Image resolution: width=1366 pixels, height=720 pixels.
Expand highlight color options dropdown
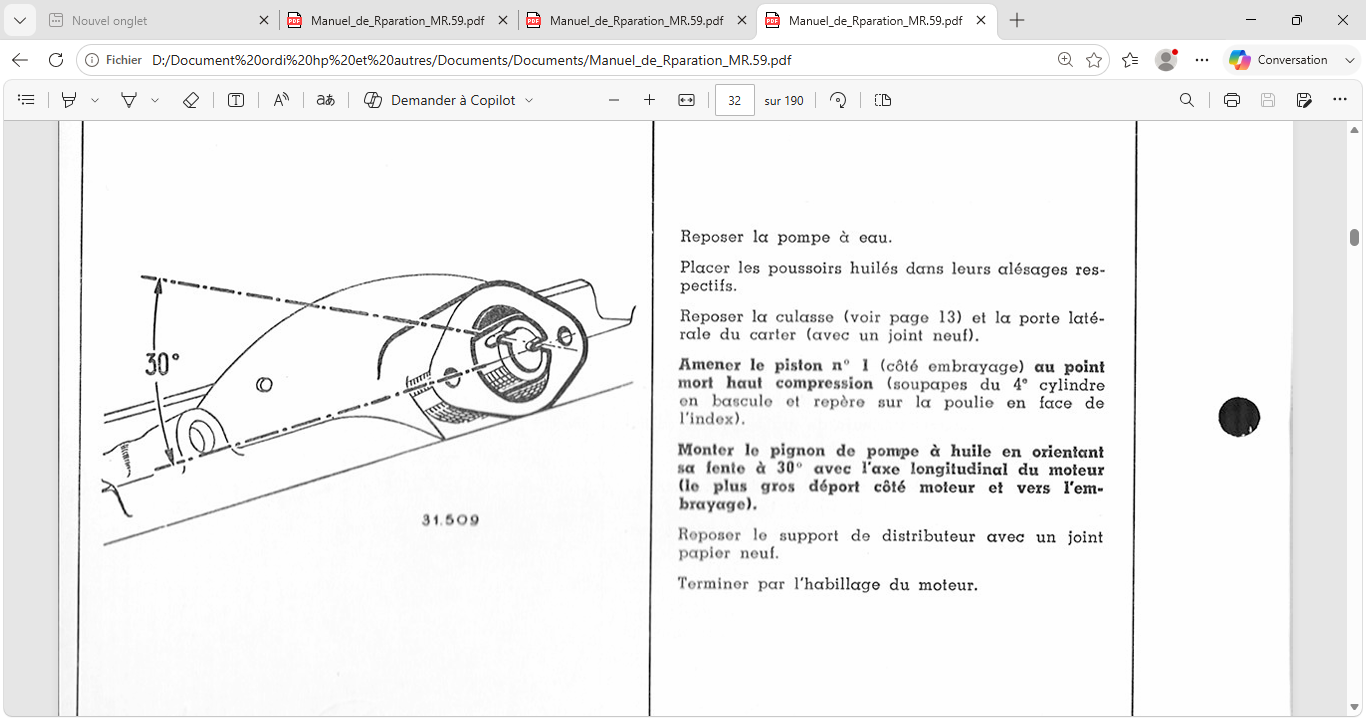pos(95,100)
